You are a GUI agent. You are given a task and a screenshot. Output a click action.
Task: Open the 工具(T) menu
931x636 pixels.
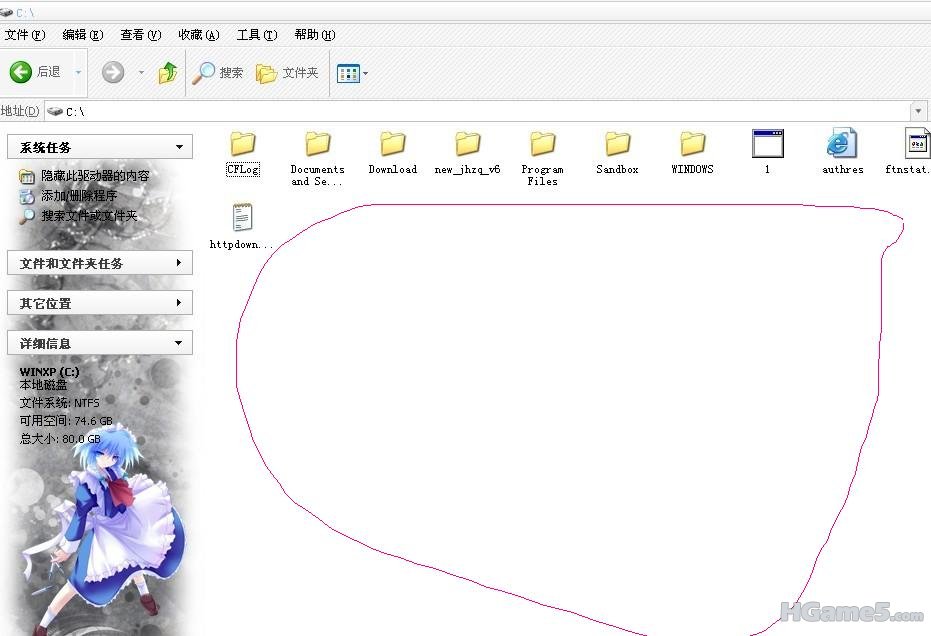coord(256,35)
